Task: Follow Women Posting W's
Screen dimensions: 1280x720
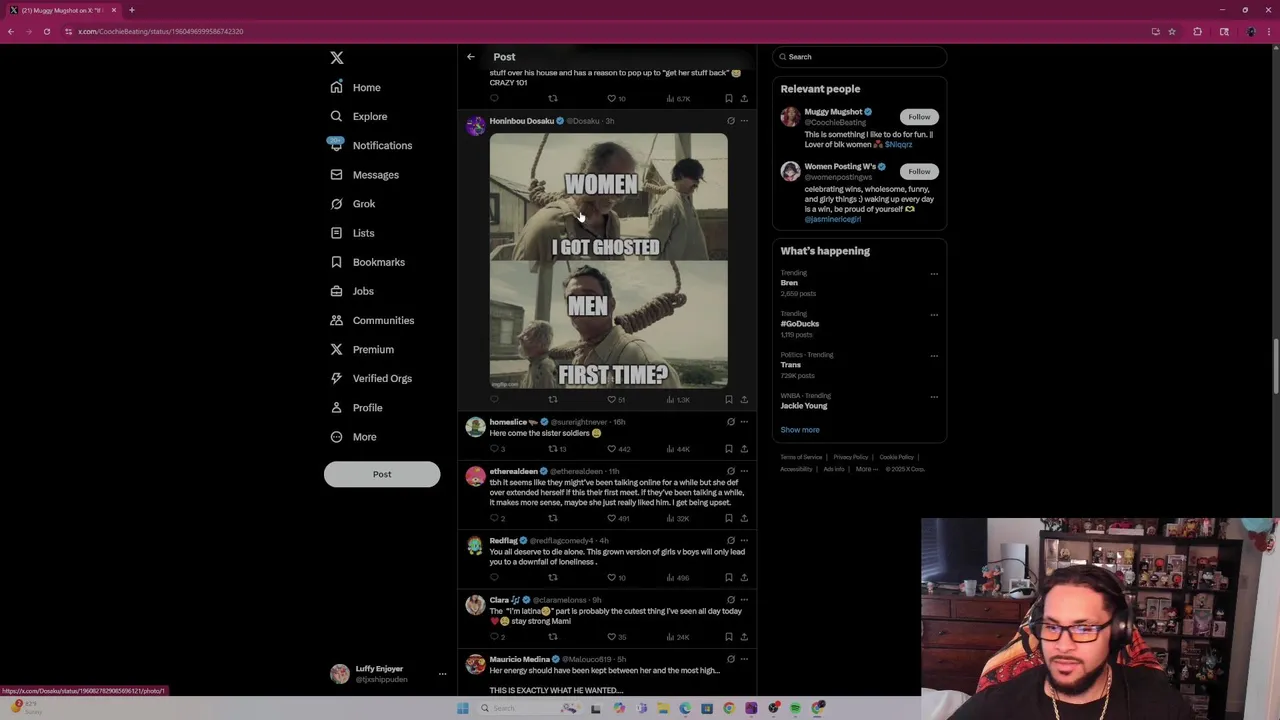Action: 919,171
